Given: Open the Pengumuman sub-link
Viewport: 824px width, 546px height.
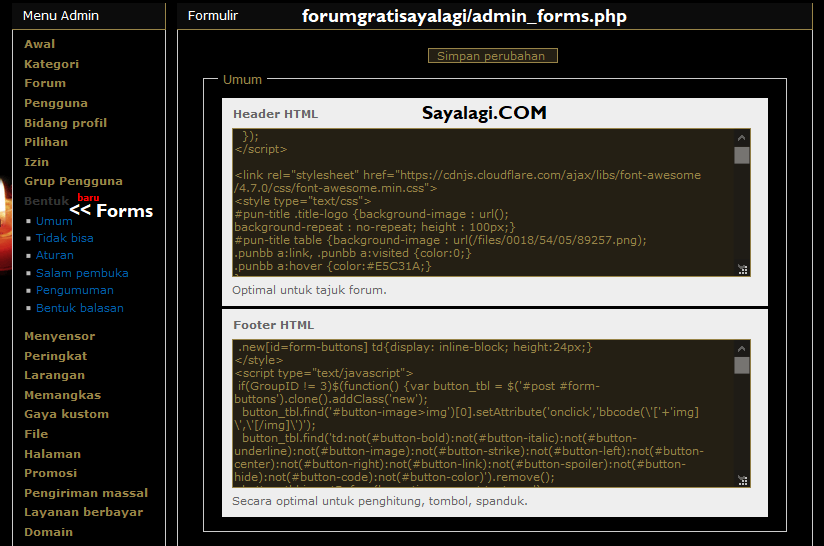Looking at the screenshot, I should [x=75, y=290].
